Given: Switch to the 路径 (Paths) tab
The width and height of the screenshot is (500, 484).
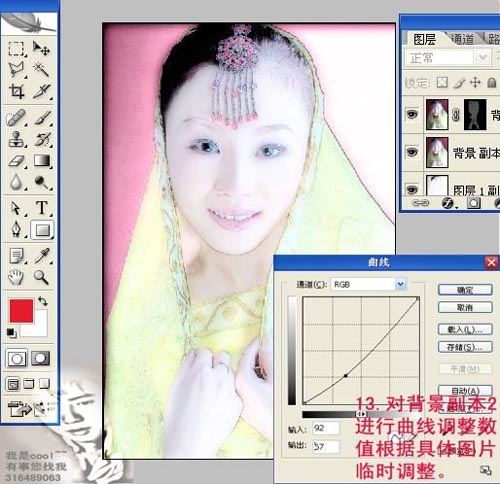Looking at the screenshot, I should pos(493,39).
